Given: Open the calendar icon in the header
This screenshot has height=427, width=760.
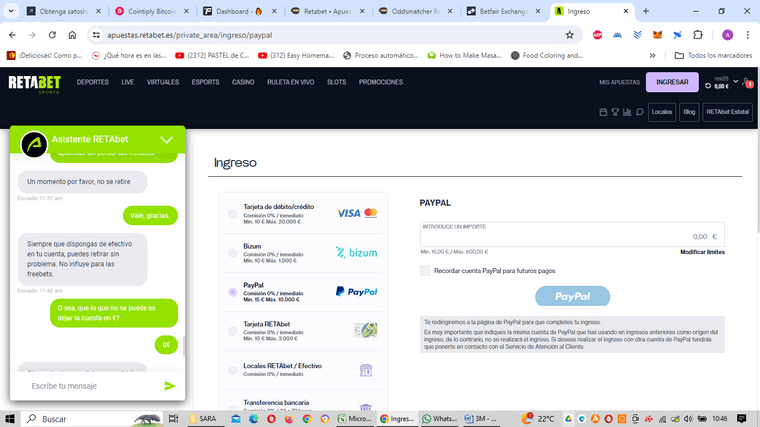Looking at the screenshot, I should pos(603,112).
